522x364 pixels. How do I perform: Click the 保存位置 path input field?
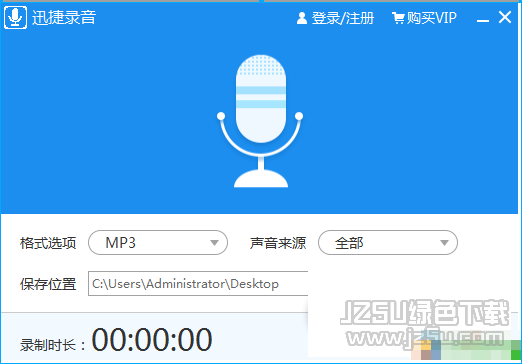tap(198, 284)
